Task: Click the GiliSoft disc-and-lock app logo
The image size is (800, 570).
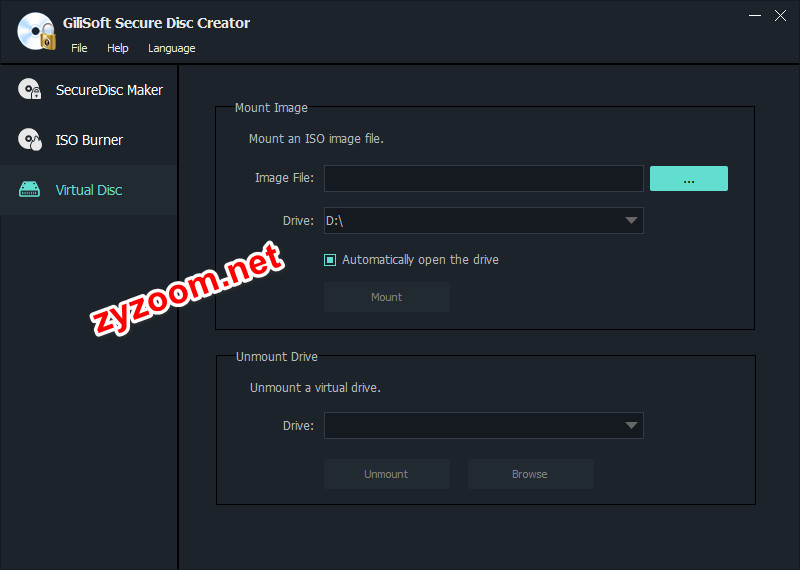Action: [36, 32]
